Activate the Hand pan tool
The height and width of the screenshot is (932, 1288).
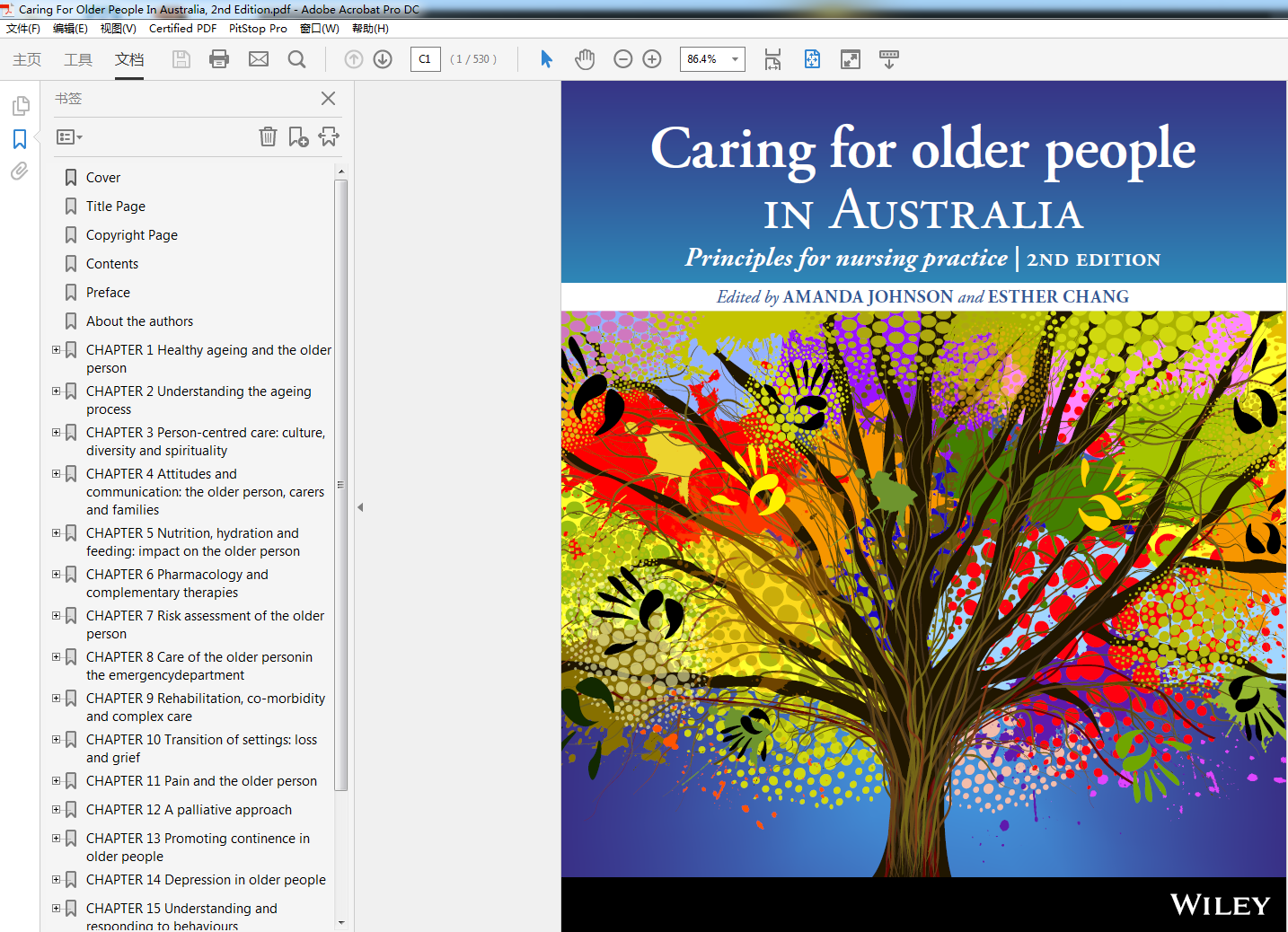coord(585,59)
